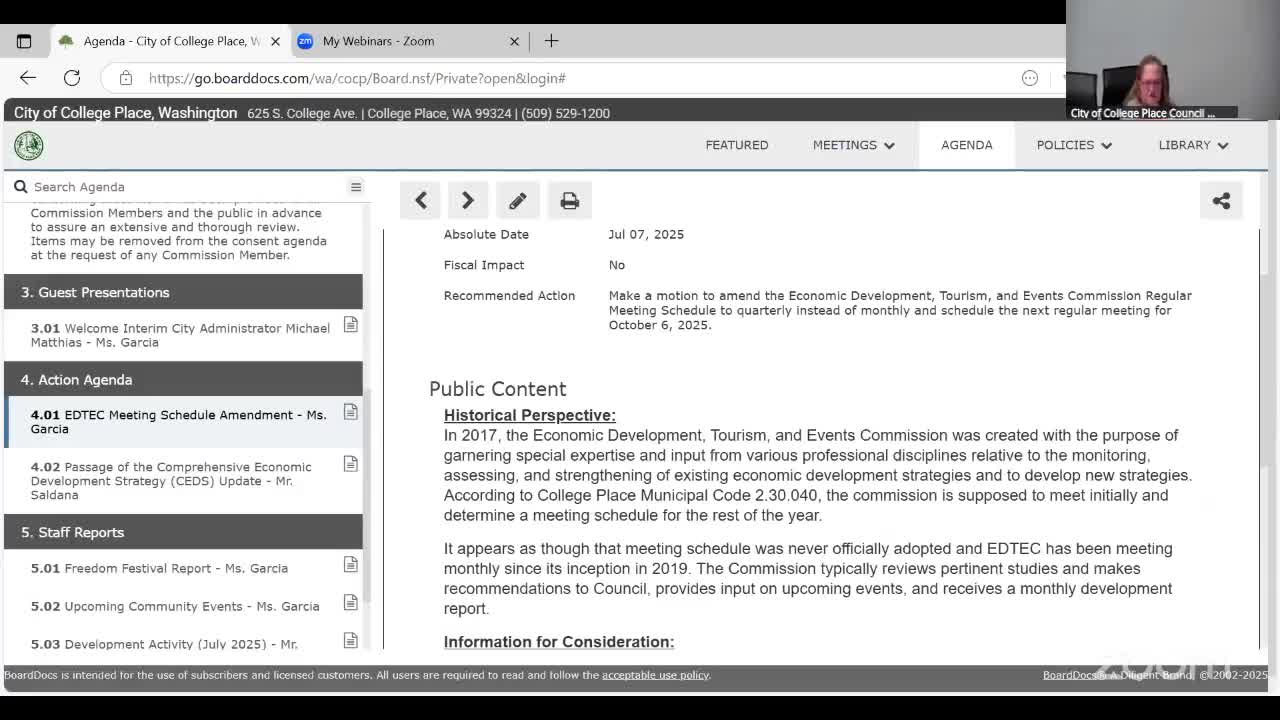
Task: Click the Absolute Date value Jul 07, 2025
Action: click(646, 234)
